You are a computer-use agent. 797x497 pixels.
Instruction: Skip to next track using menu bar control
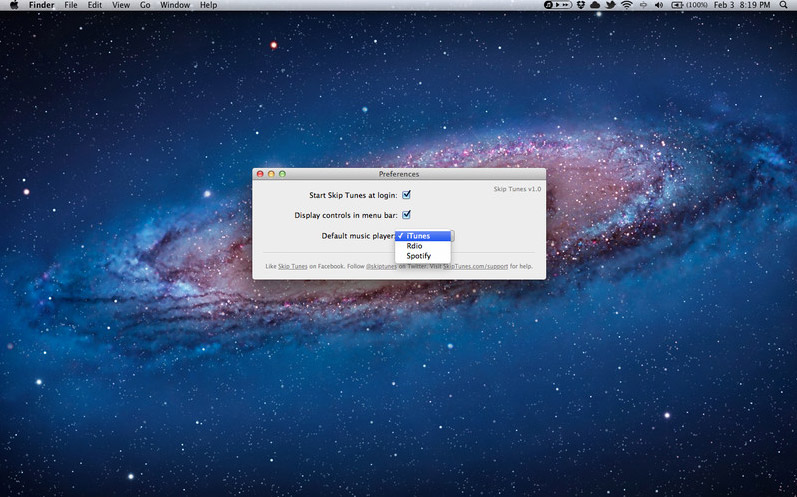tap(565, 5)
